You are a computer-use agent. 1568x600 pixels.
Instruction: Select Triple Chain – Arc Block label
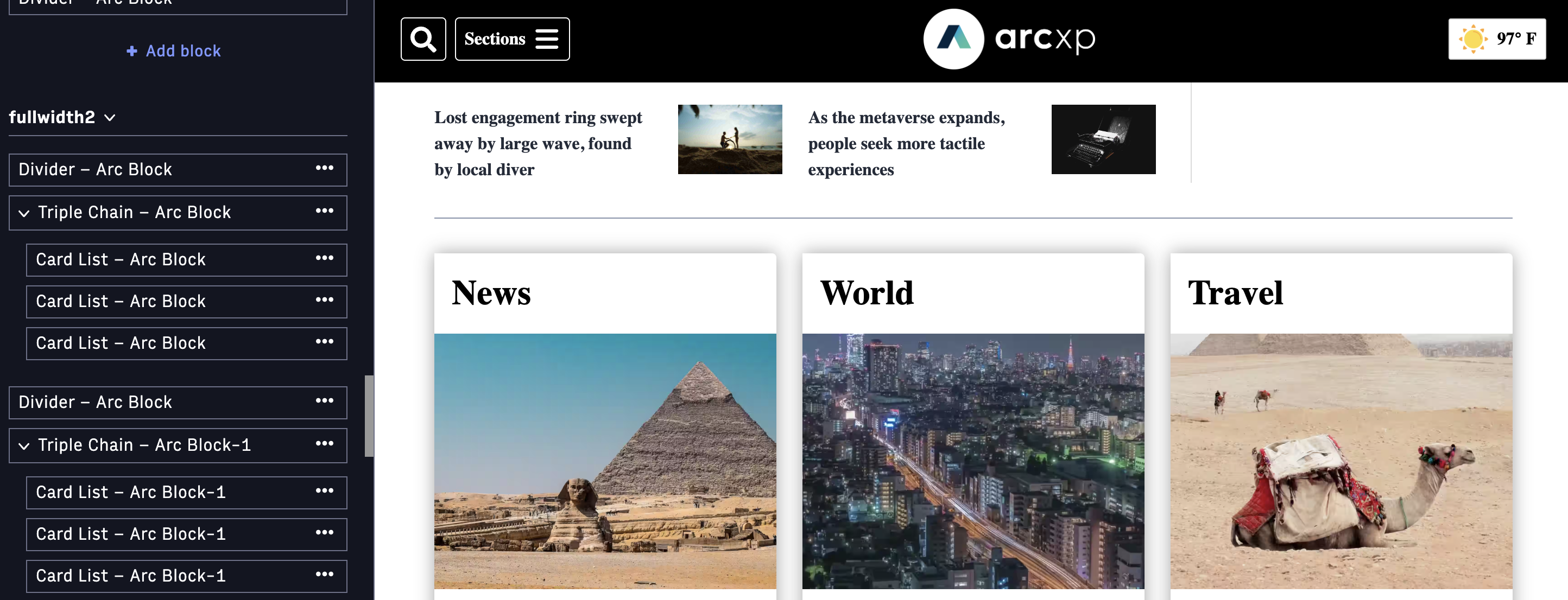click(135, 212)
